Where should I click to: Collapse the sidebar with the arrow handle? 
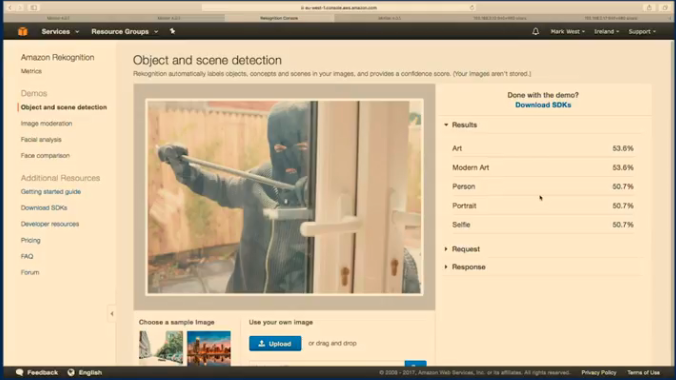click(112, 314)
